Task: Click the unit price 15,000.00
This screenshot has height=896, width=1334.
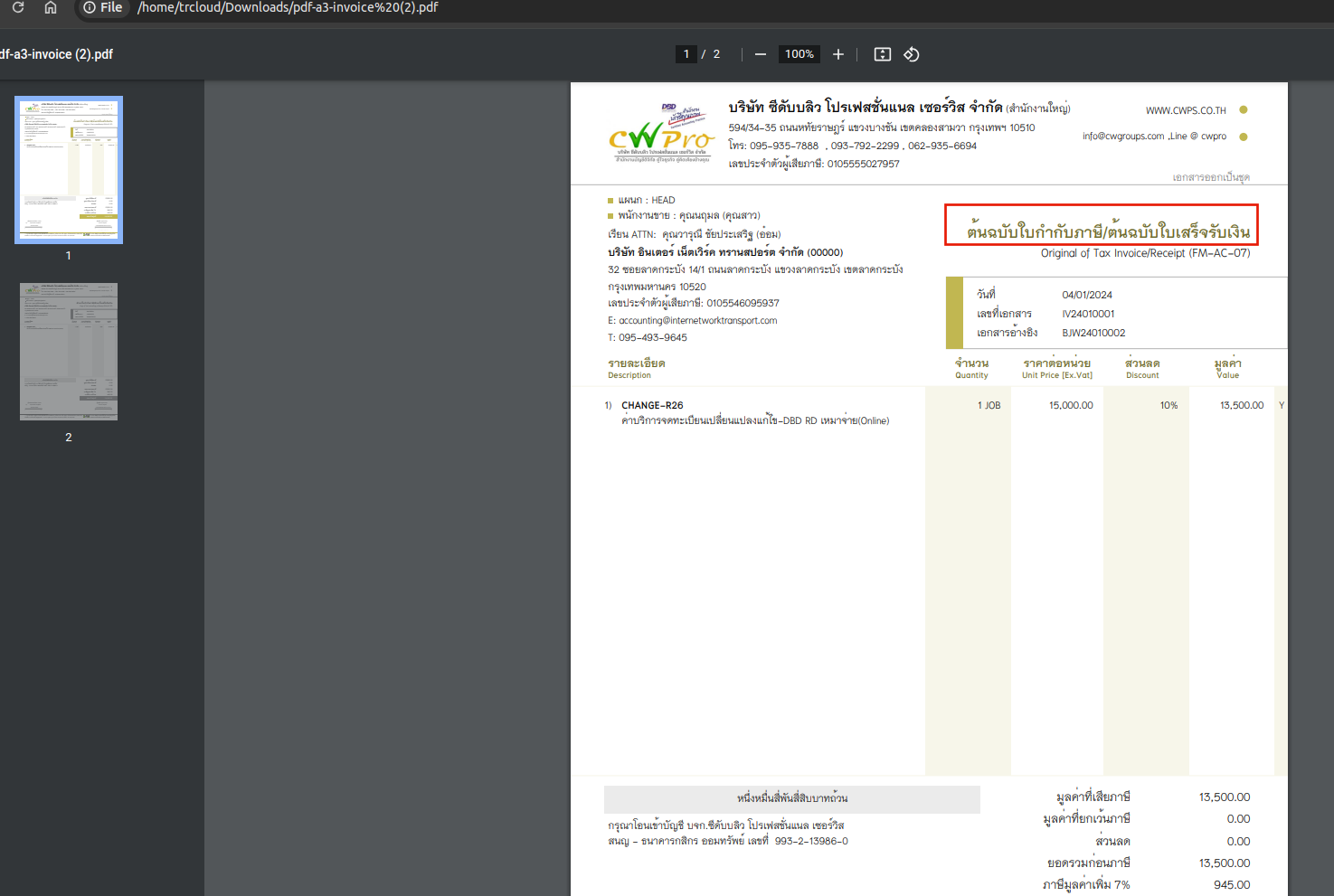Action: tap(1071, 405)
